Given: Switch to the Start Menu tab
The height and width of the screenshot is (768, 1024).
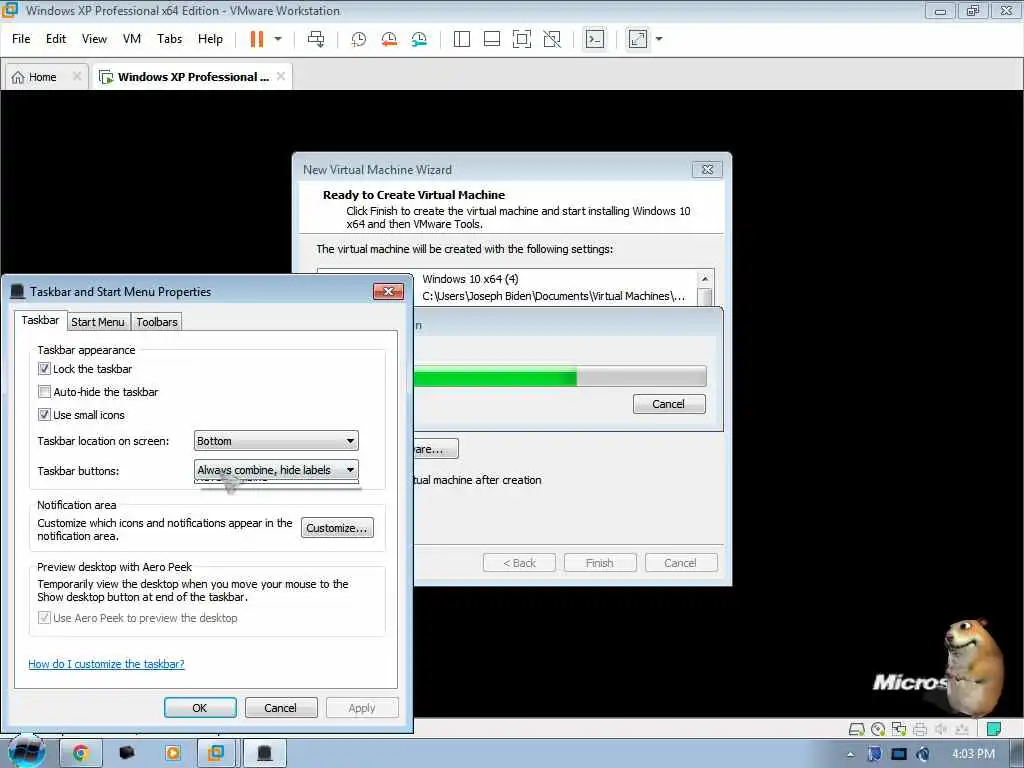Looking at the screenshot, I should (x=97, y=322).
